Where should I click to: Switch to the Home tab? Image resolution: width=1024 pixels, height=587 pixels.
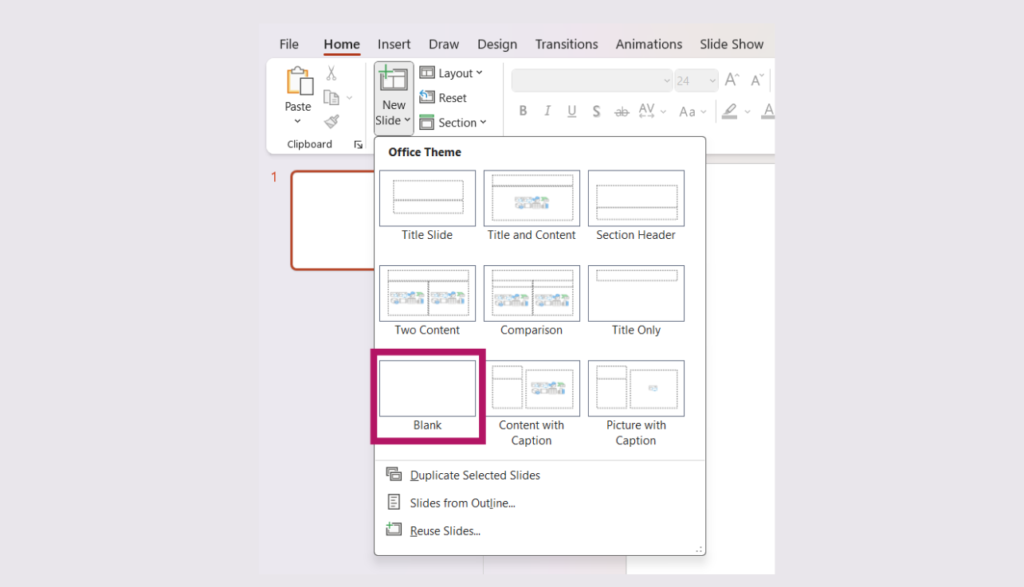point(342,44)
